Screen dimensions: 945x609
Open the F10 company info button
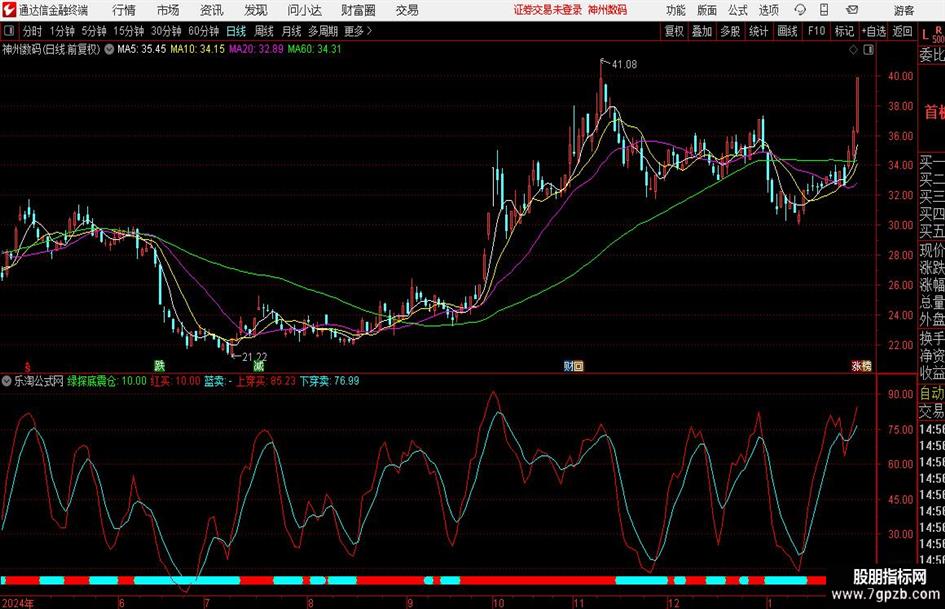(817, 31)
